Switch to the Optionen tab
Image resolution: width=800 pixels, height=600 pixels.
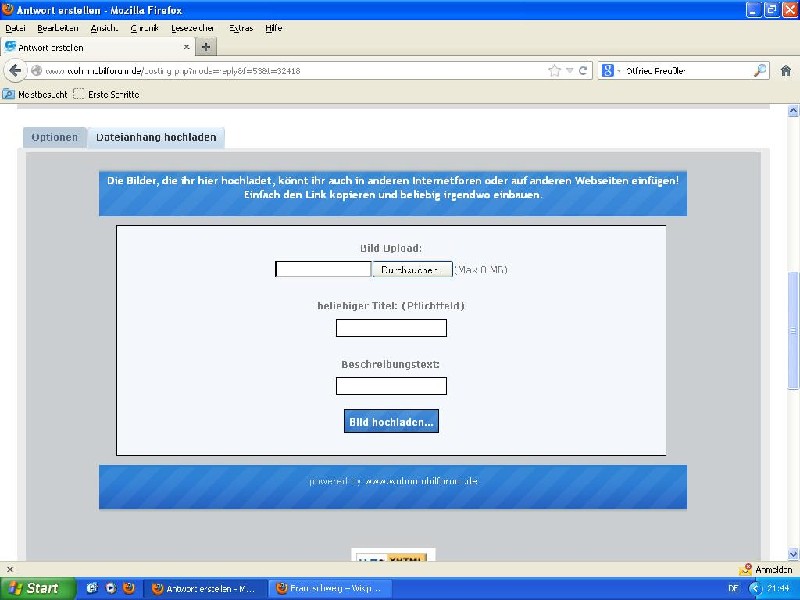pos(54,137)
